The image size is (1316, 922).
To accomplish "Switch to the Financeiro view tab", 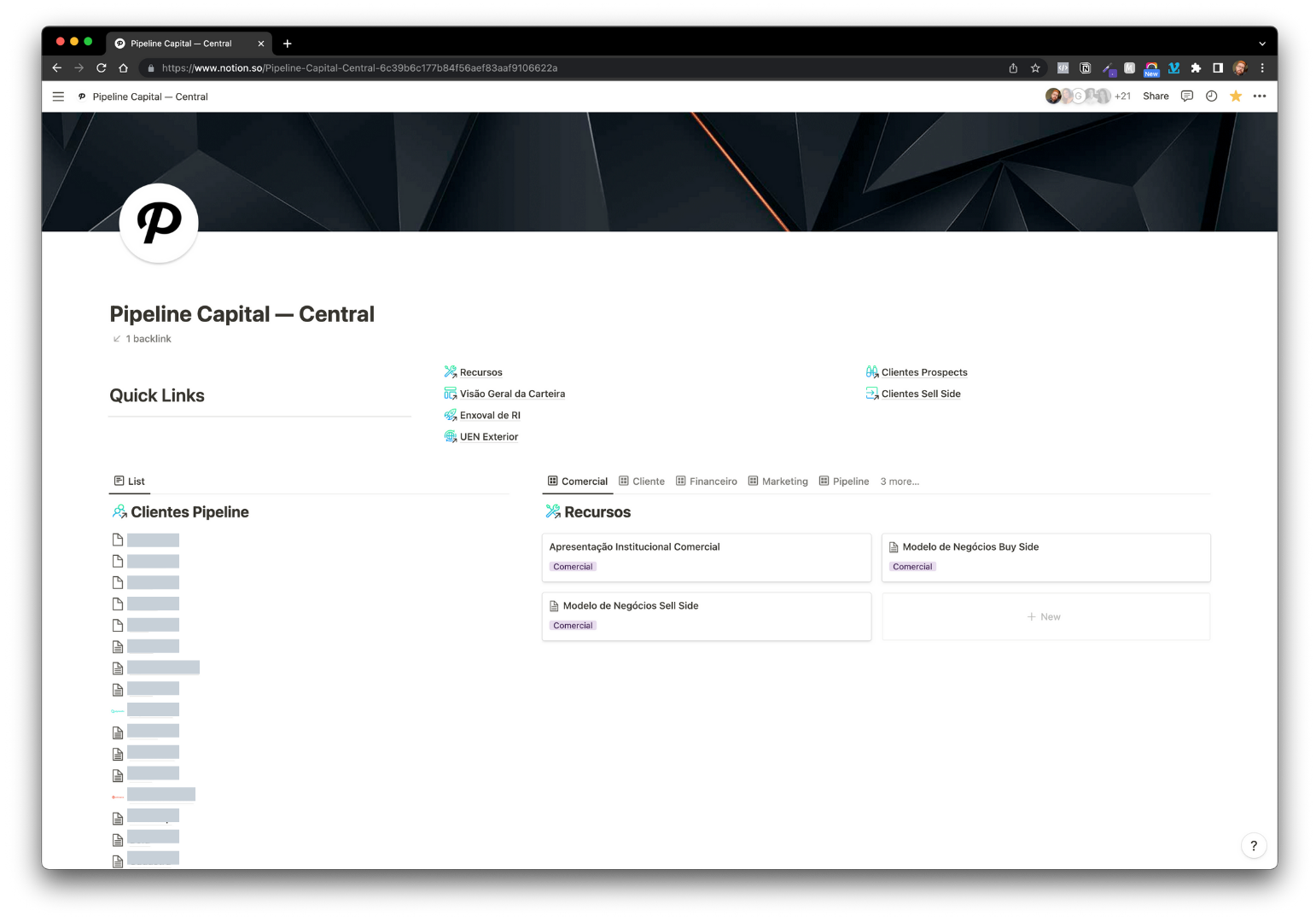I will point(707,481).
